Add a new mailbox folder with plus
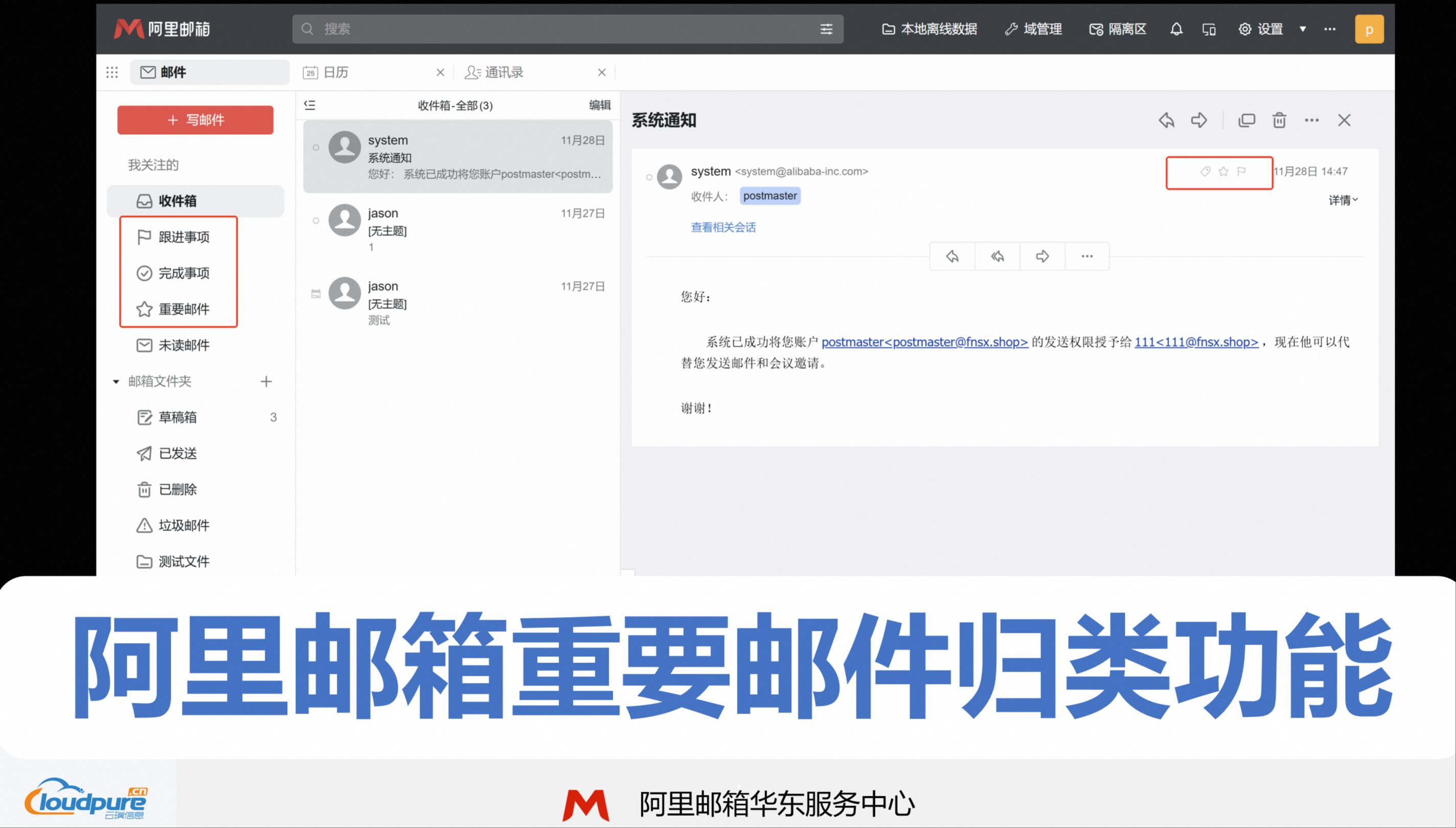 click(x=266, y=382)
